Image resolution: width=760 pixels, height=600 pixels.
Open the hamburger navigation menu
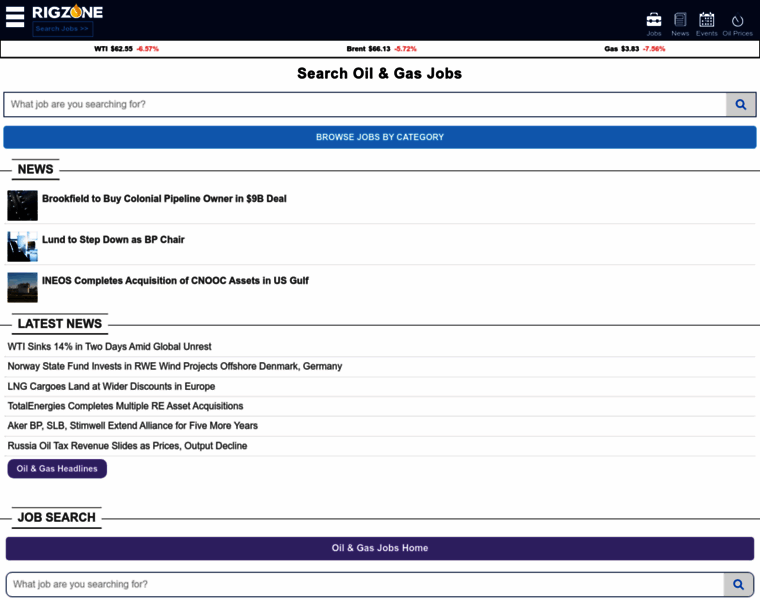pyautogui.click(x=15, y=18)
